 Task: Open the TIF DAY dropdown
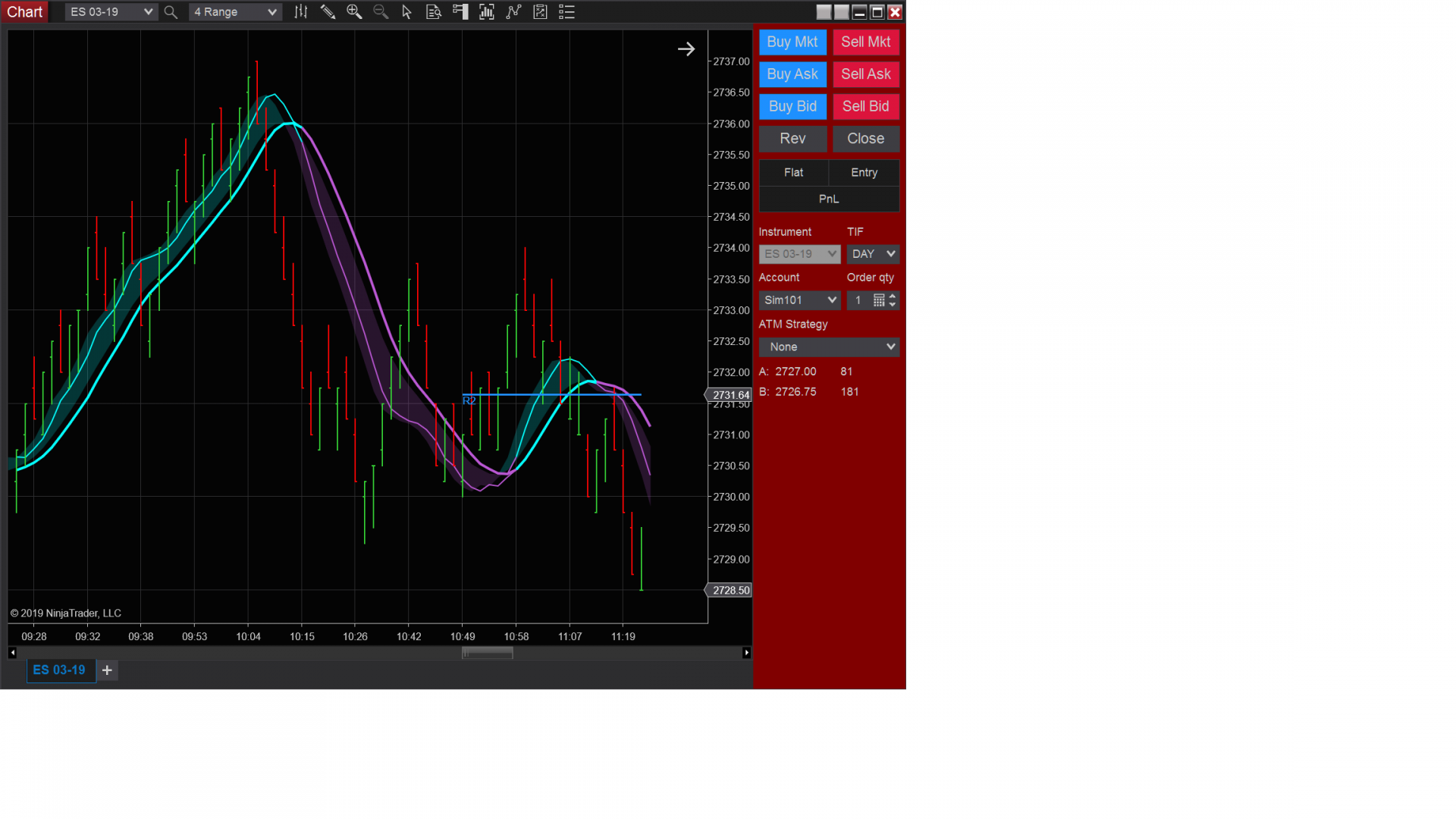[873, 254]
